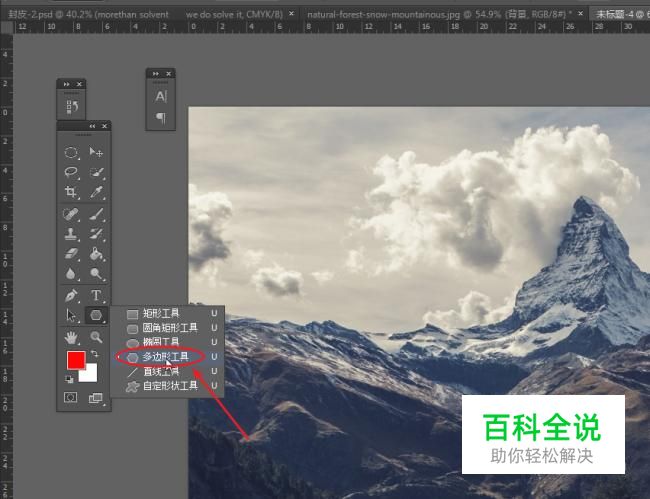Select the Clone Stamp tool
The width and height of the screenshot is (650, 499).
coord(71,234)
